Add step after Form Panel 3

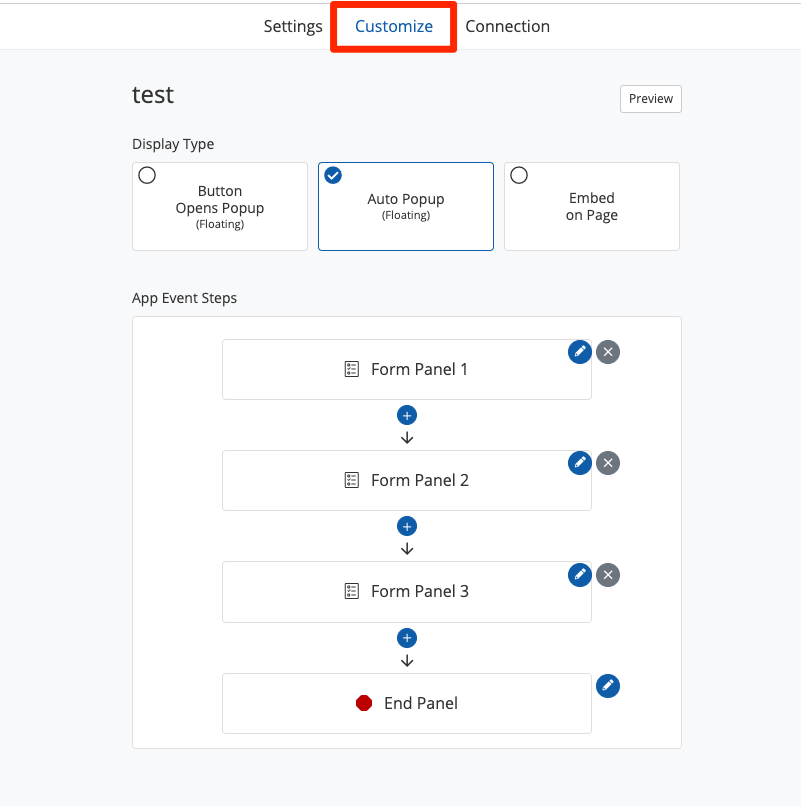(407, 638)
